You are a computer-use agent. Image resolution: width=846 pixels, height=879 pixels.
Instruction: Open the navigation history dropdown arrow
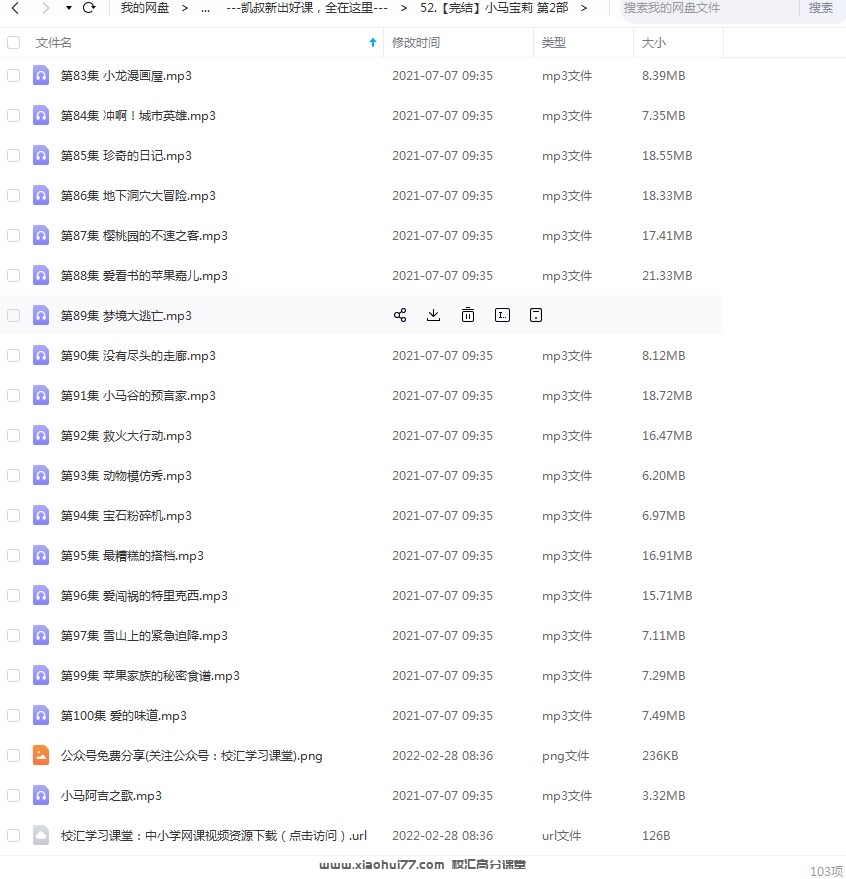click(x=68, y=8)
